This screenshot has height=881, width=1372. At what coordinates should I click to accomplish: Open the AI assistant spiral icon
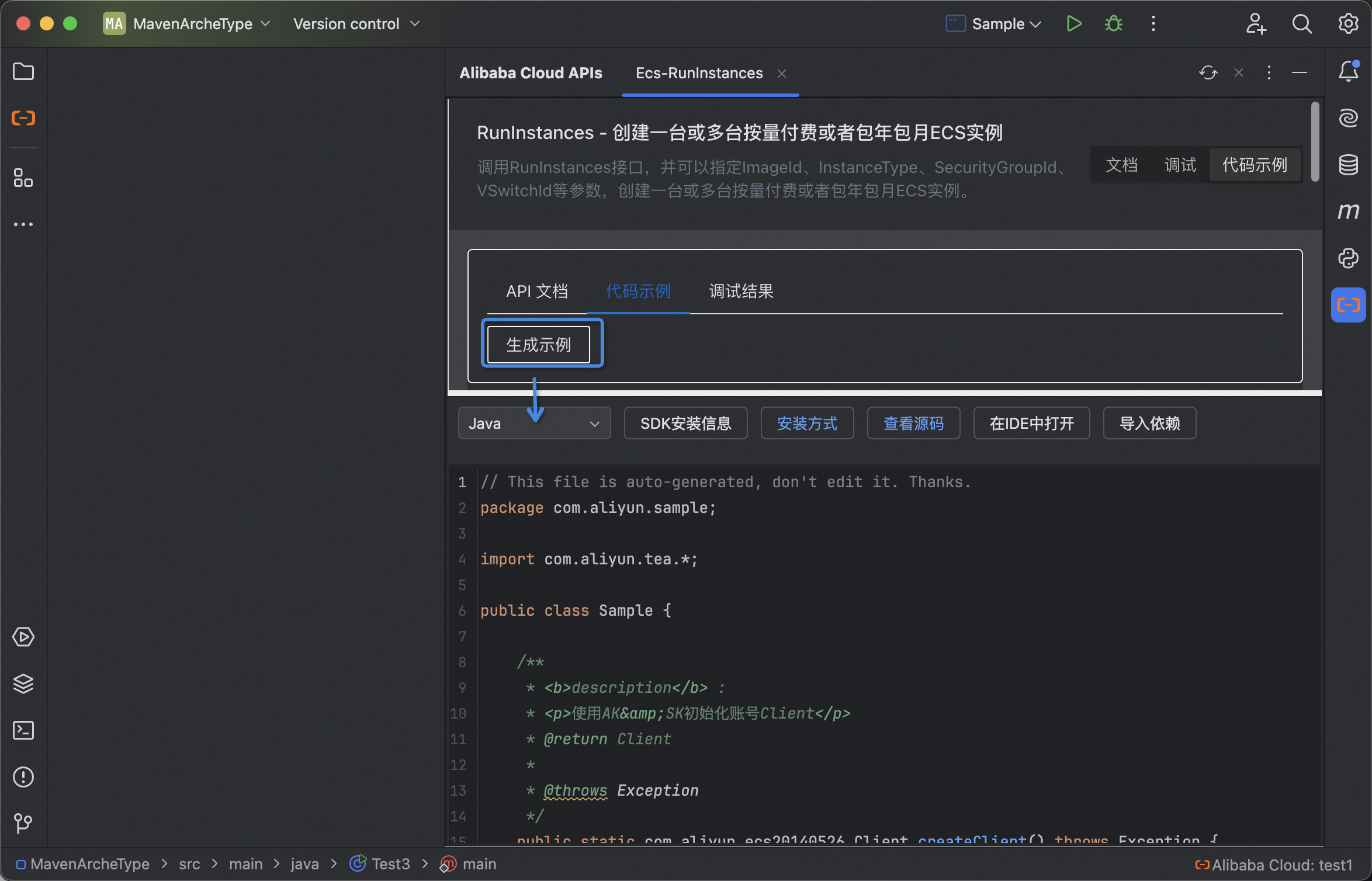point(1349,118)
